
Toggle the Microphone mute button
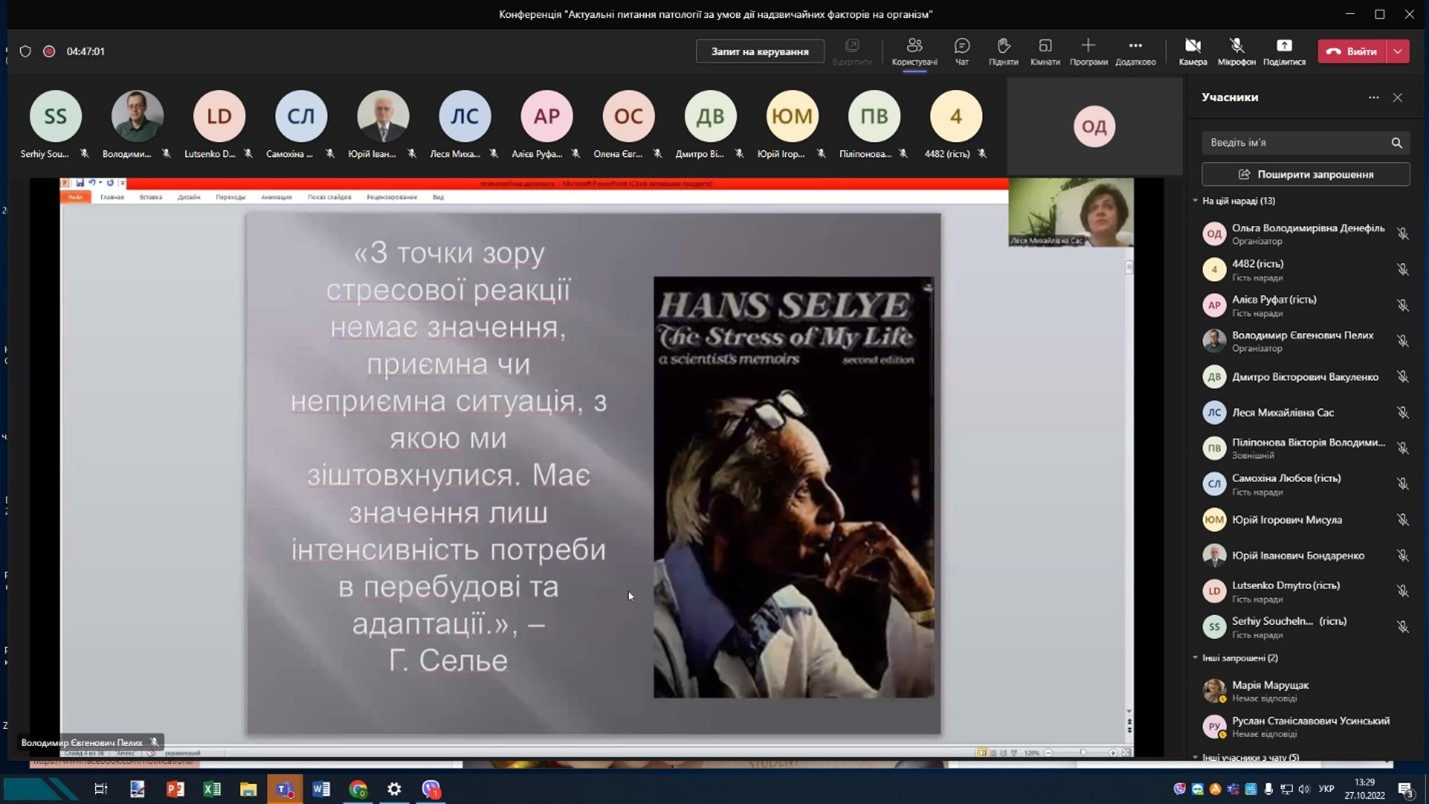coord(1236,46)
